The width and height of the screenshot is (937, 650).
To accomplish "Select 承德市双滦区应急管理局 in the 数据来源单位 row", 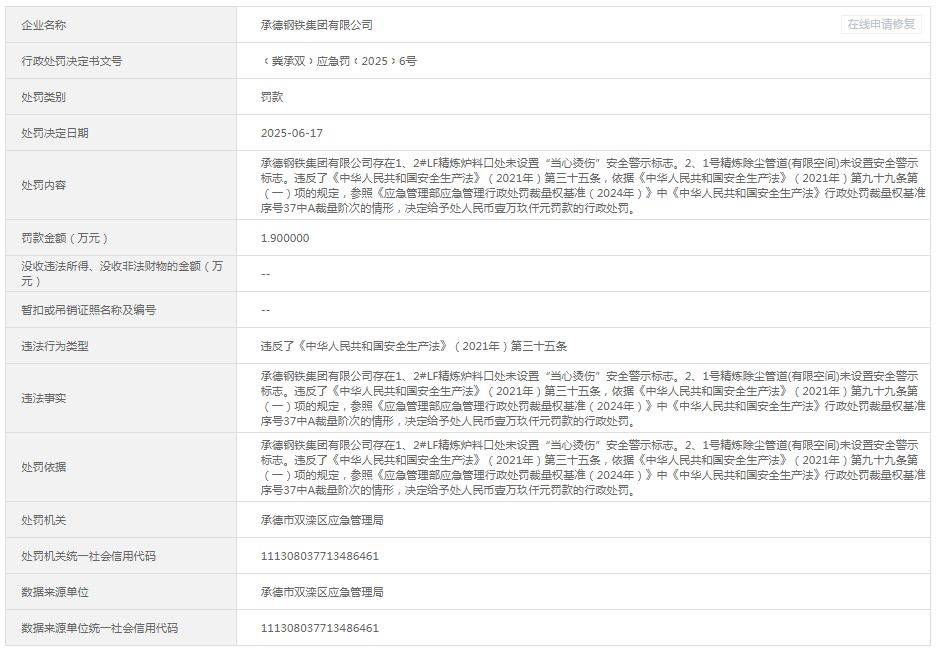I will [x=322, y=592].
